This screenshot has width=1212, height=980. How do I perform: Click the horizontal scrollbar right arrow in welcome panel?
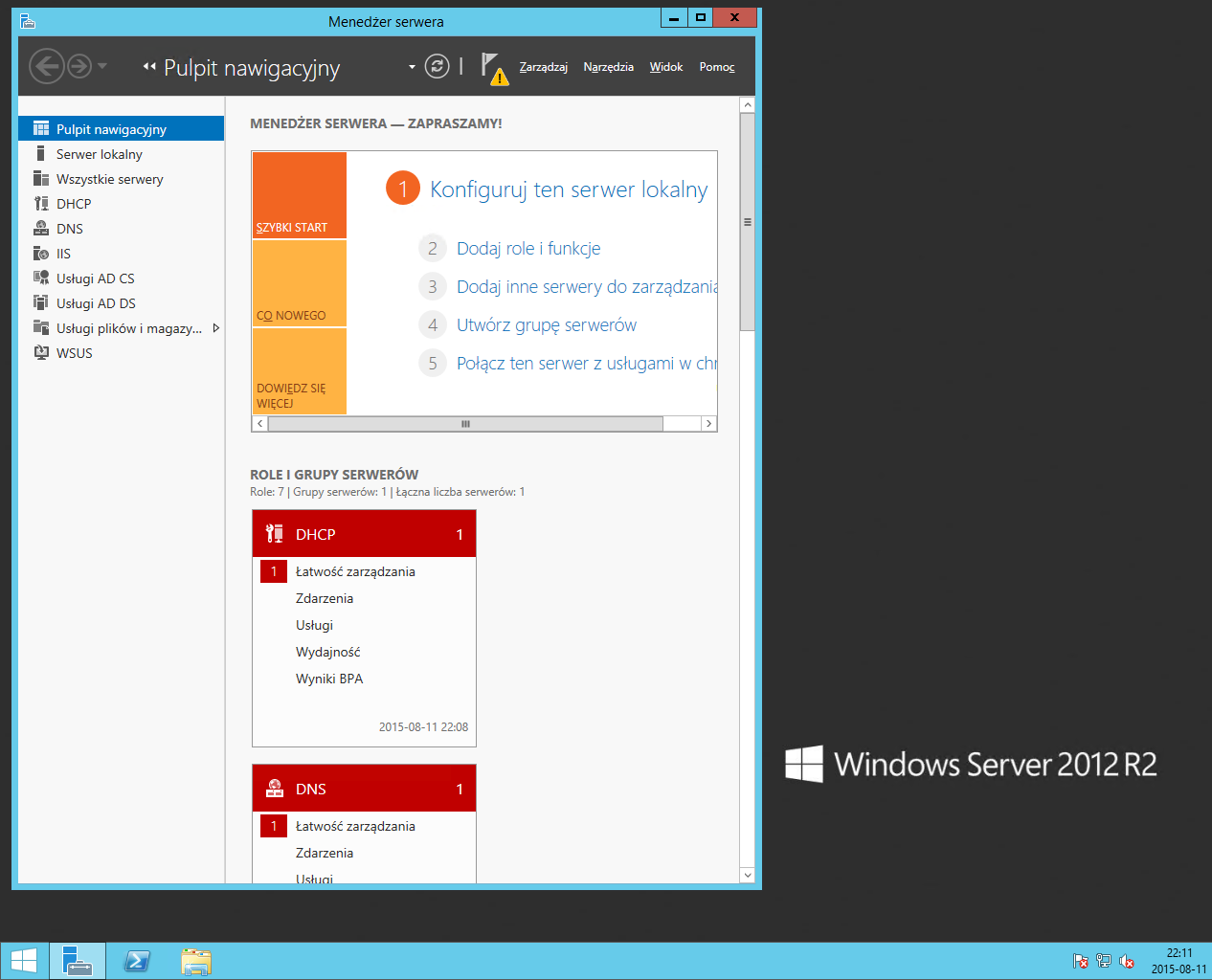pos(708,424)
